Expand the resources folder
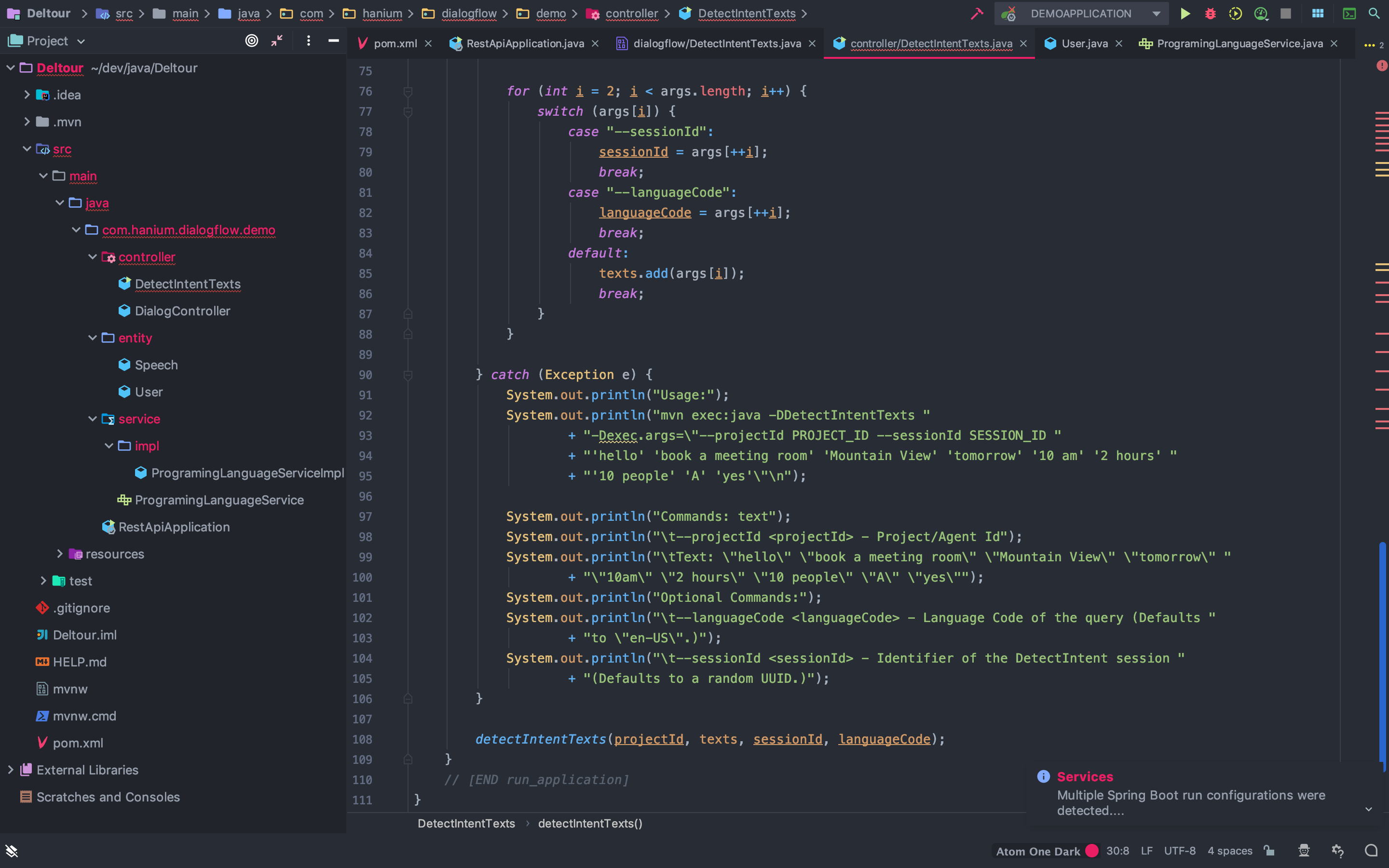The image size is (1389, 868). [x=60, y=554]
